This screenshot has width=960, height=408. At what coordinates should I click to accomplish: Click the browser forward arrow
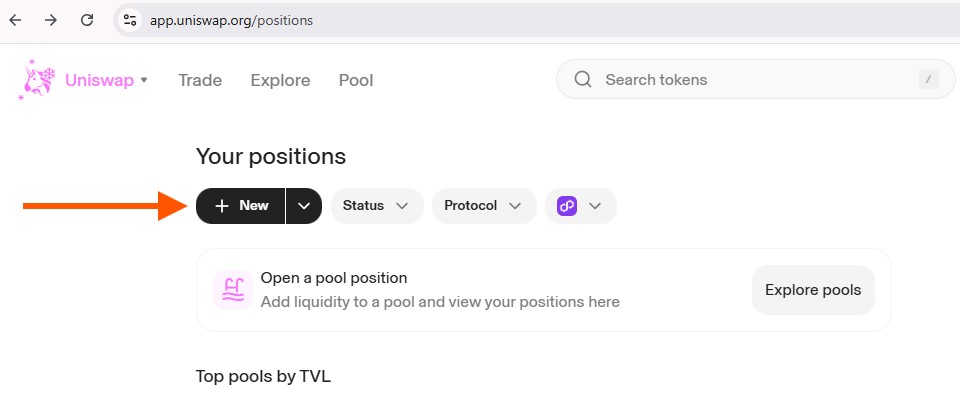pyautogui.click(x=51, y=20)
